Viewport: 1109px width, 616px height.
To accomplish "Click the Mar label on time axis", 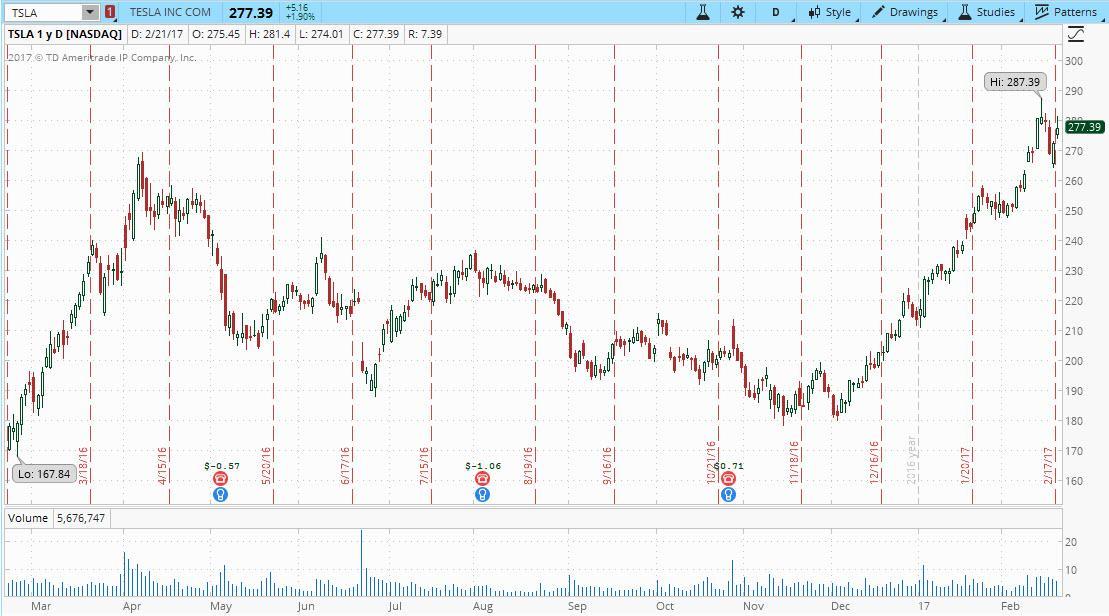I will (41, 606).
